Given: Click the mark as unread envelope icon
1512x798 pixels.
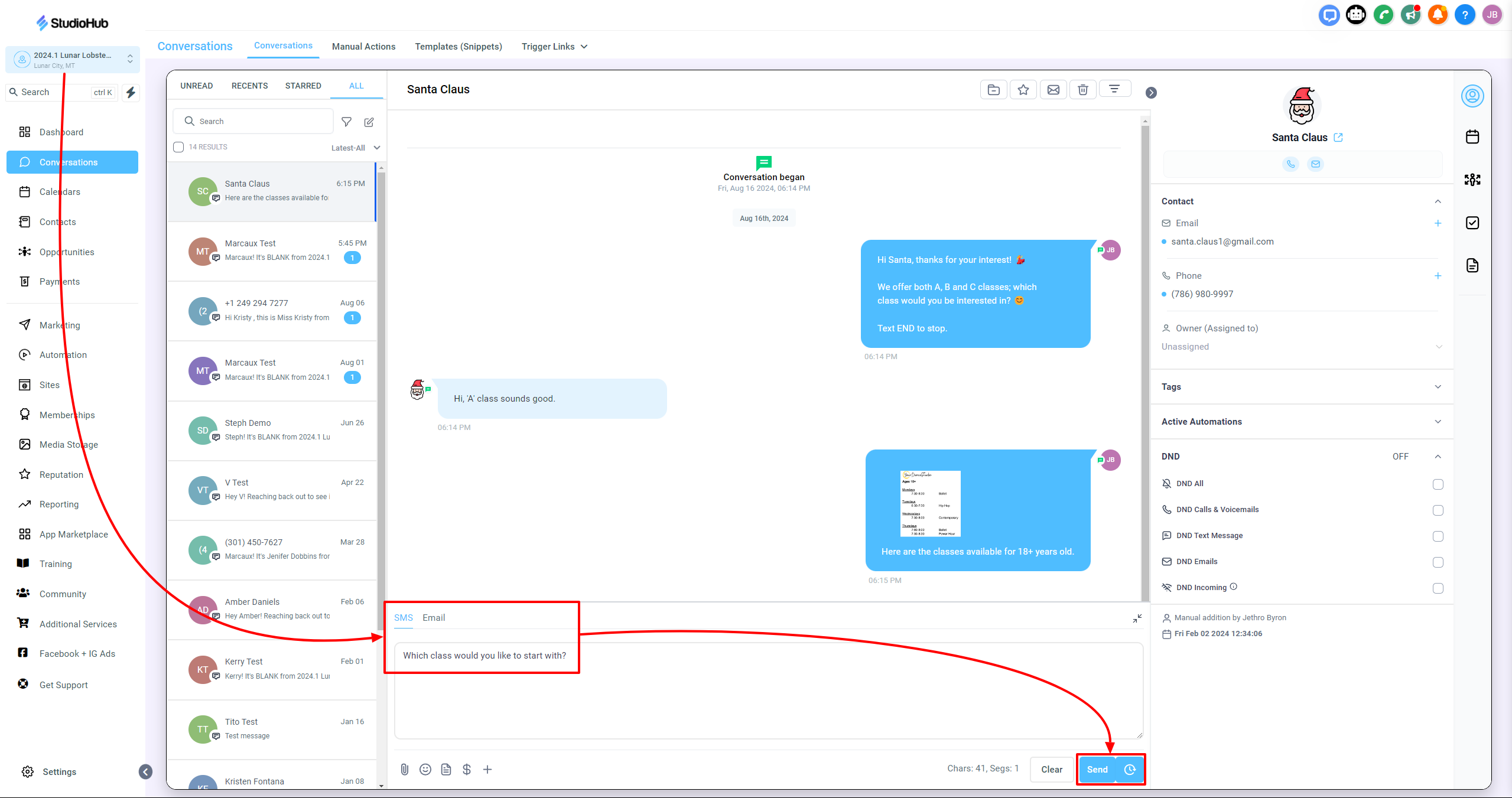Looking at the screenshot, I should point(1053,90).
